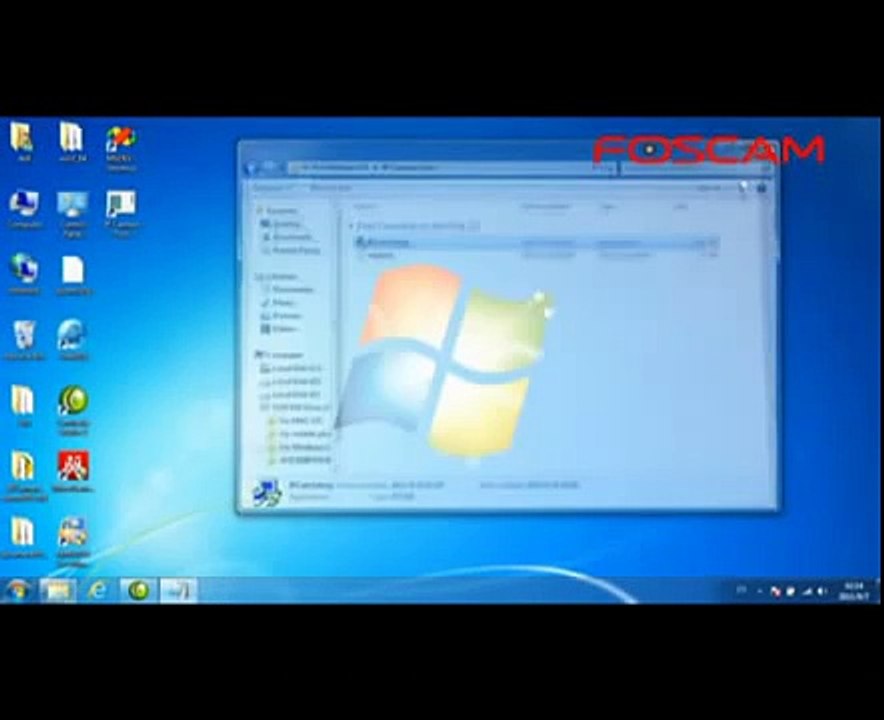Show hidden system tray icons arrow
Image resolution: width=884 pixels, height=720 pixels.
[759, 591]
